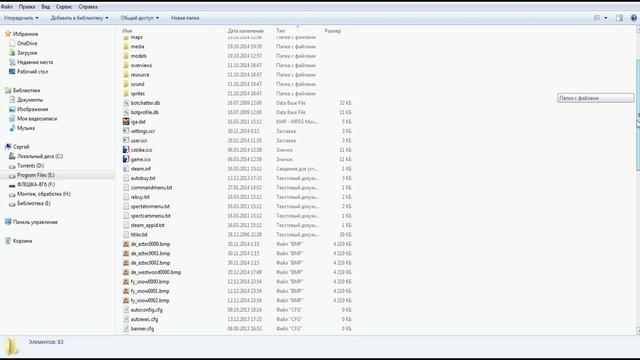The image size is (640, 360).
Task: Click the Новая папка button
Action: 185,18
